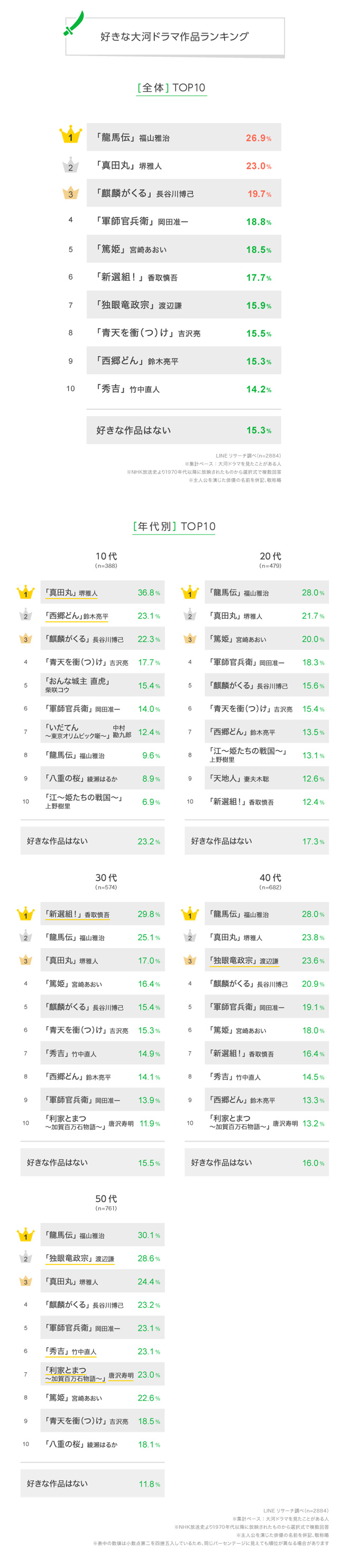Screen dimensions: 349x1568
Task: Click the gold crown in the 10代 ranking
Action: pyautogui.click(x=25, y=592)
